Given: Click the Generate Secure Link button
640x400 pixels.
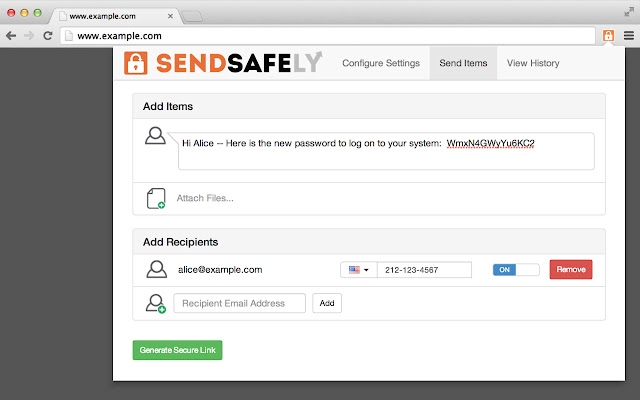Looking at the screenshot, I should point(177,350).
